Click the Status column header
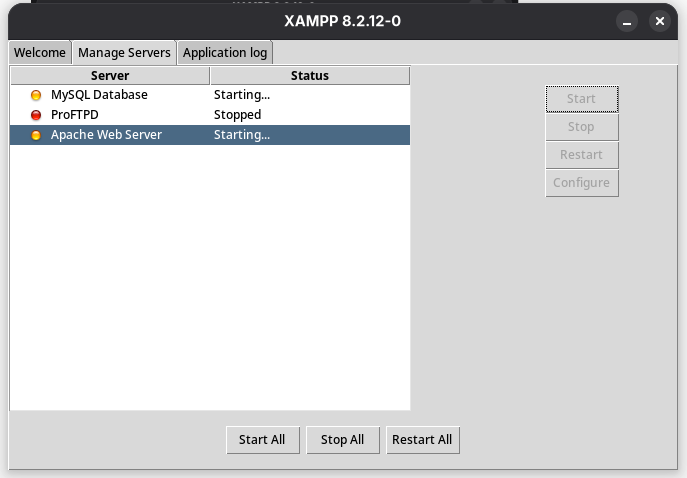Viewport: 687px width, 478px height. pyautogui.click(x=310, y=75)
